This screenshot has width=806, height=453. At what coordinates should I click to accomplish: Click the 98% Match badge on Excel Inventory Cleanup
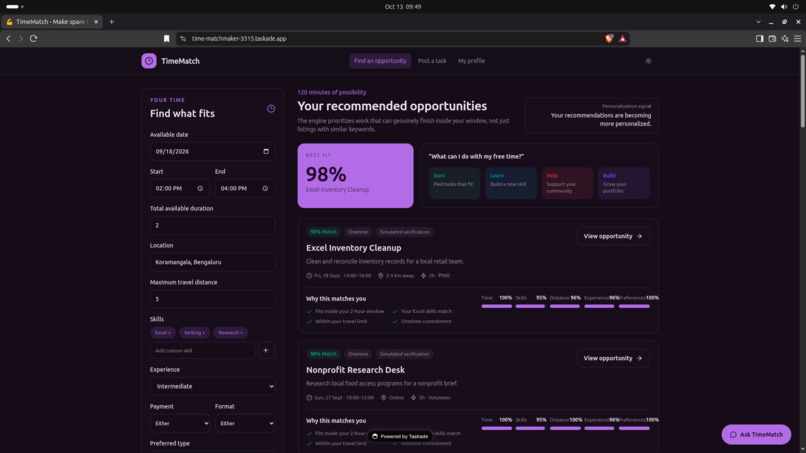[323, 232]
